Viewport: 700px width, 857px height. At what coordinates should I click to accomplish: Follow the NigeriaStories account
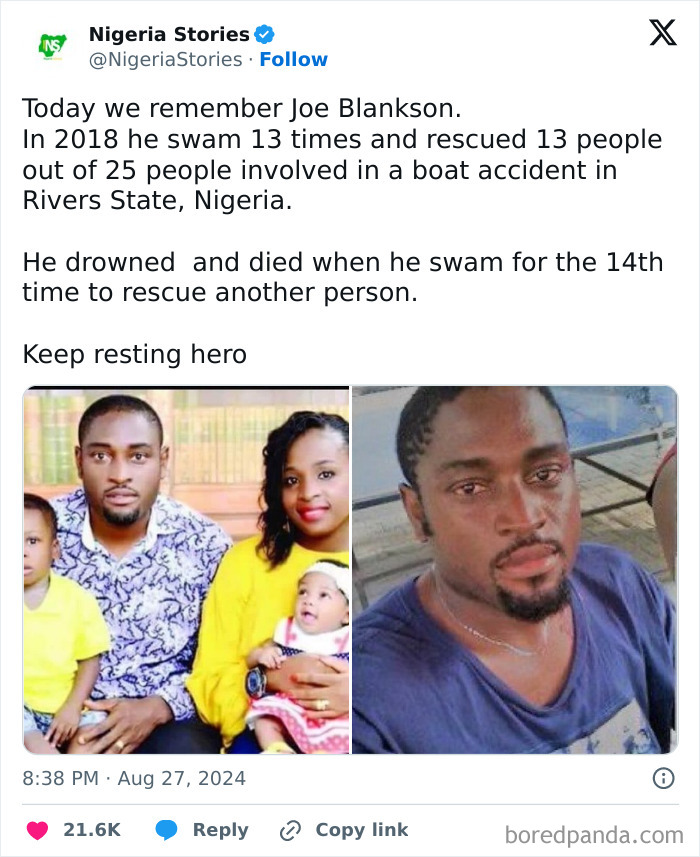point(293,59)
